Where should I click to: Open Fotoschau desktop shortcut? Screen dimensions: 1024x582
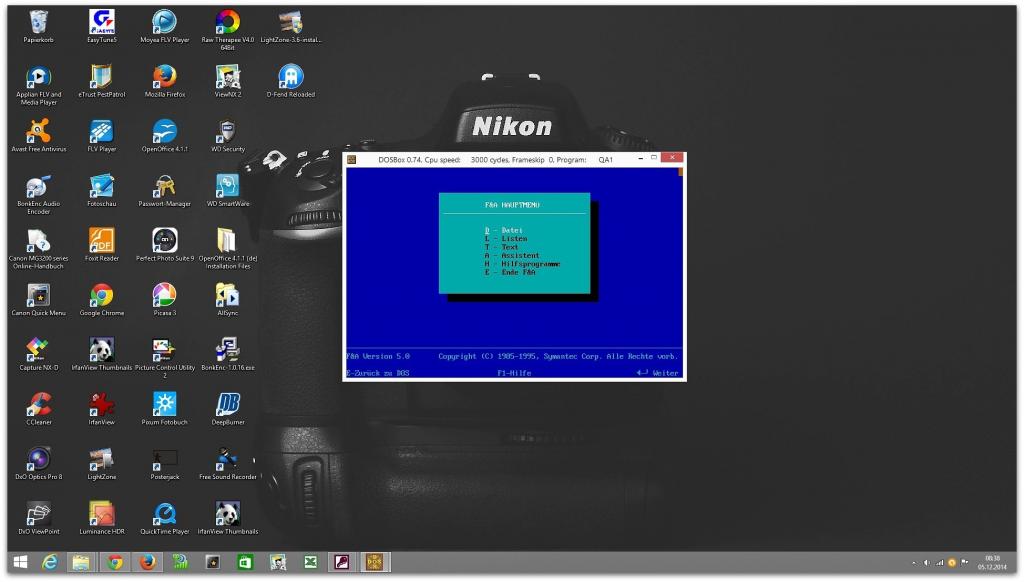pos(101,188)
